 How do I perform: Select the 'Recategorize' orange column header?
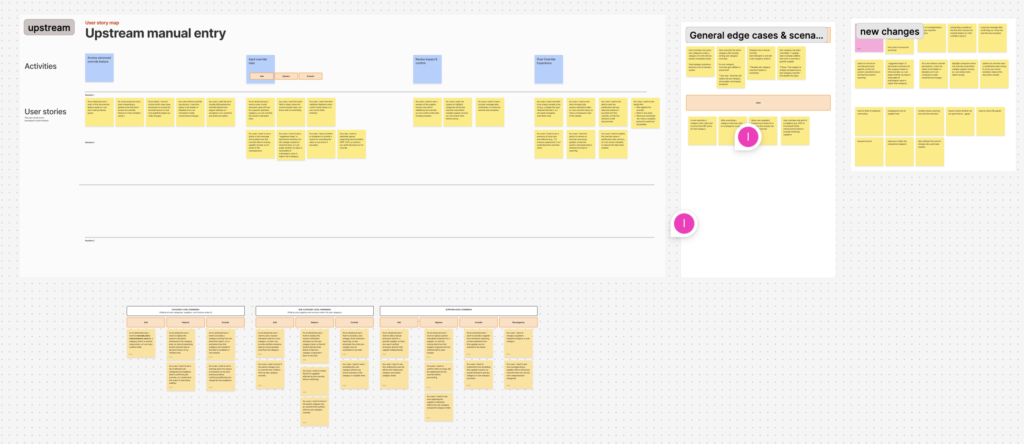pyautogui.click(x=519, y=324)
